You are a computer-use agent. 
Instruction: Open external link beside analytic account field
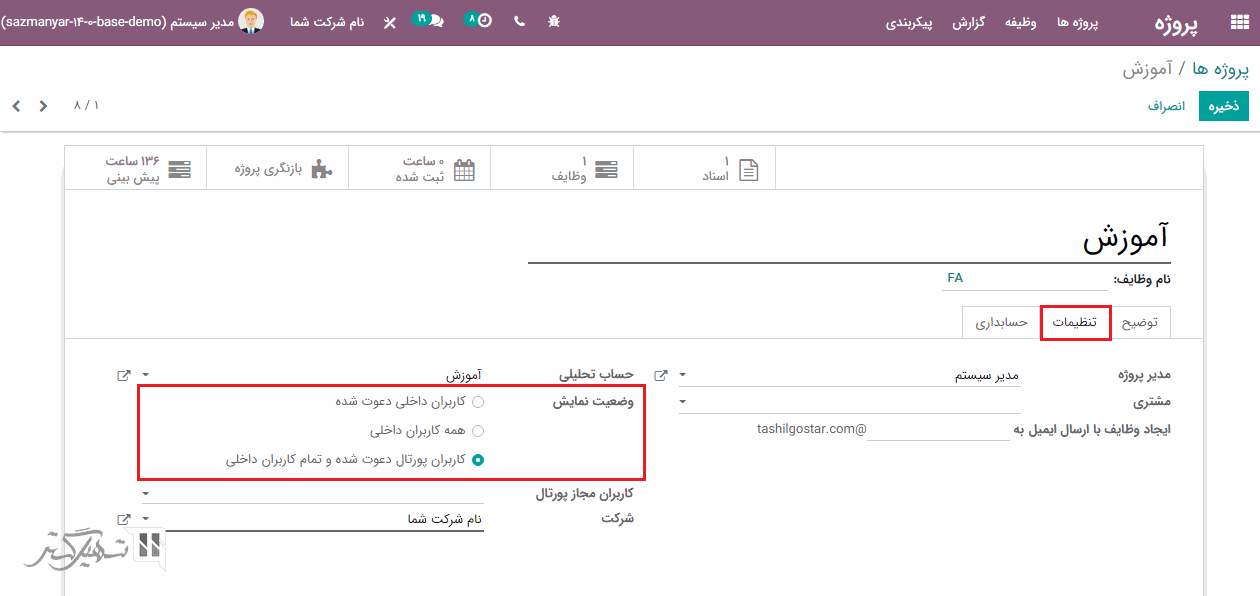point(123,375)
